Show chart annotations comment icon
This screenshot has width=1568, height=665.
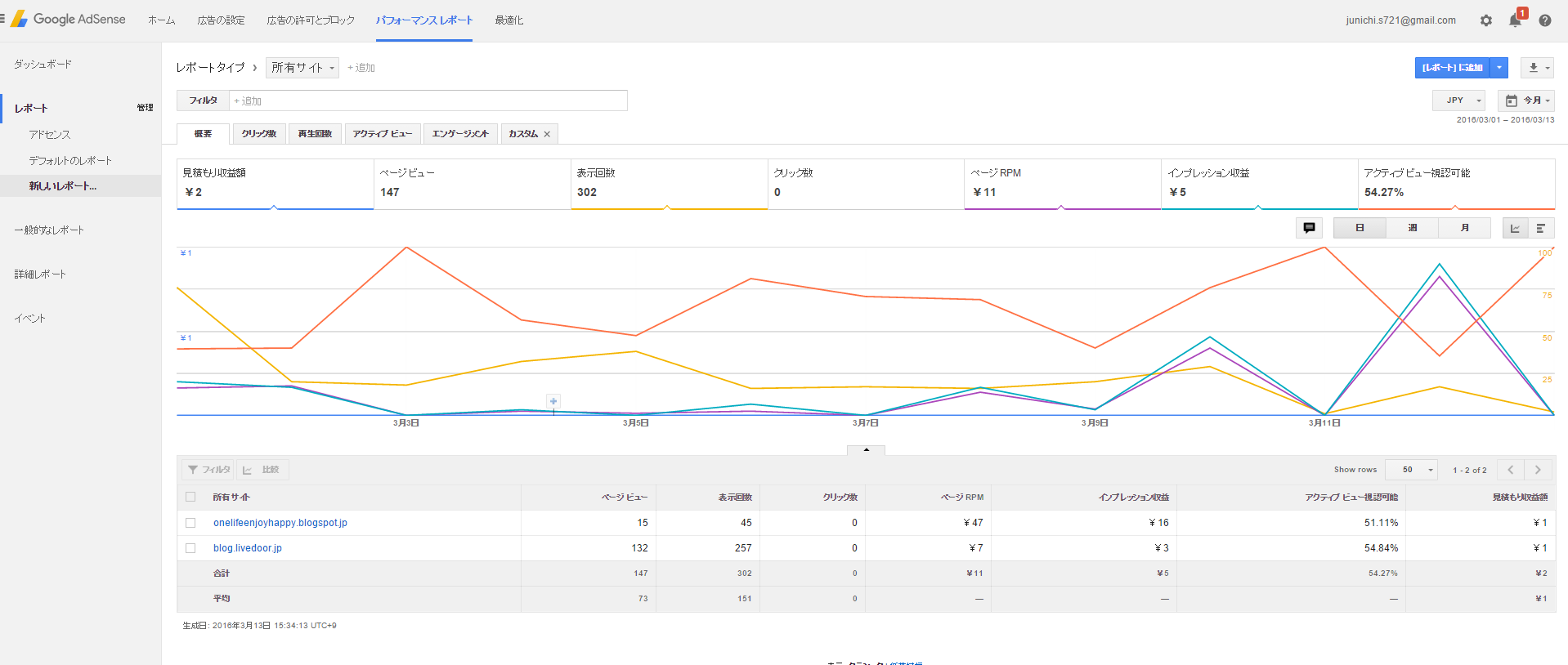pyautogui.click(x=1309, y=228)
